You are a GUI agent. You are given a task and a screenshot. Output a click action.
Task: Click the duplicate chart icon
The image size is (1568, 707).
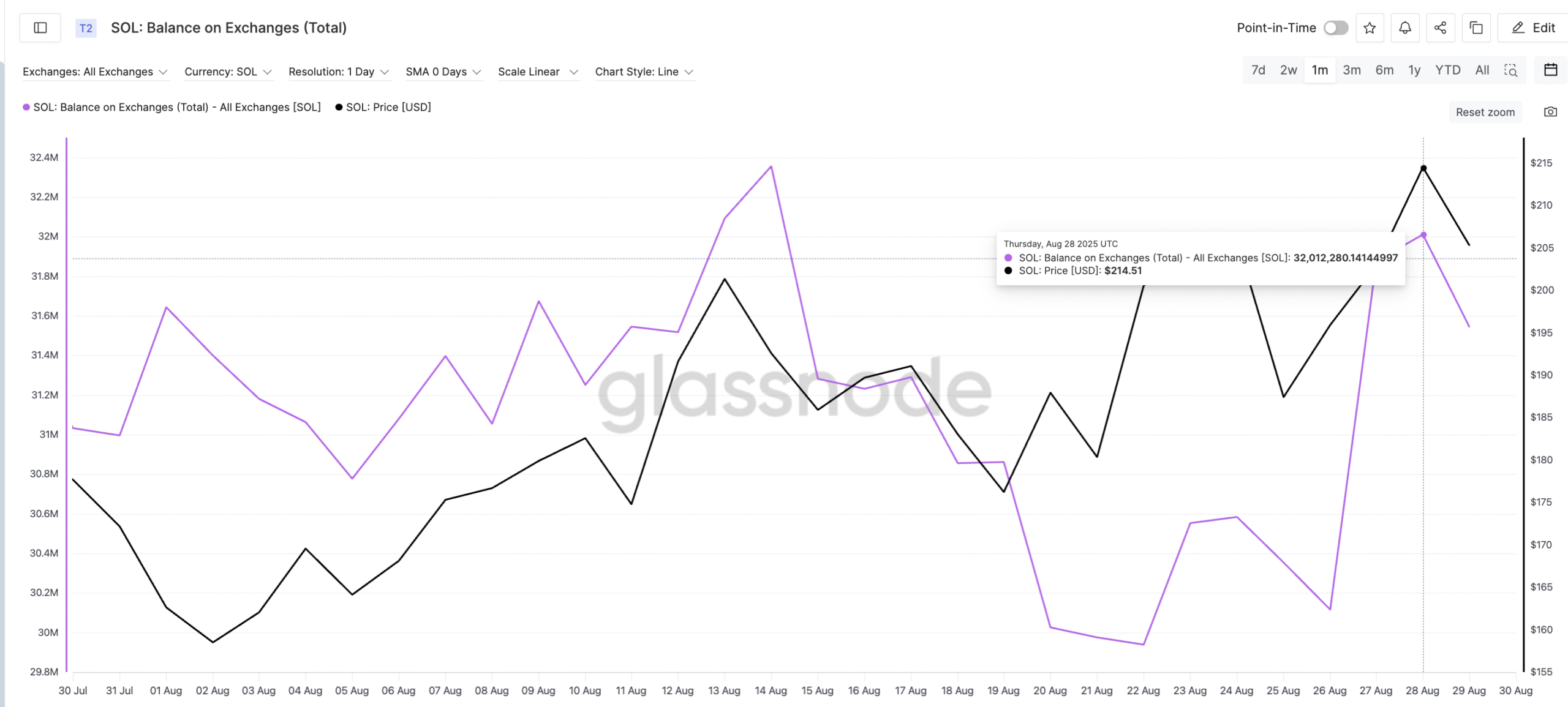pyautogui.click(x=1476, y=28)
